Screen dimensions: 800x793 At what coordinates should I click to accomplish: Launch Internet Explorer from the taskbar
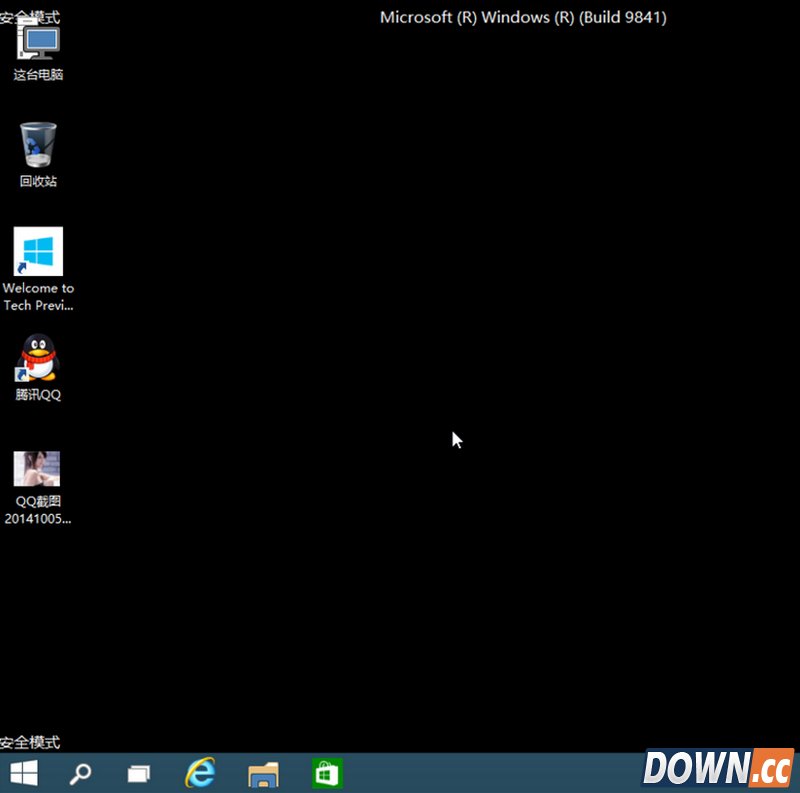click(x=201, y=773)
